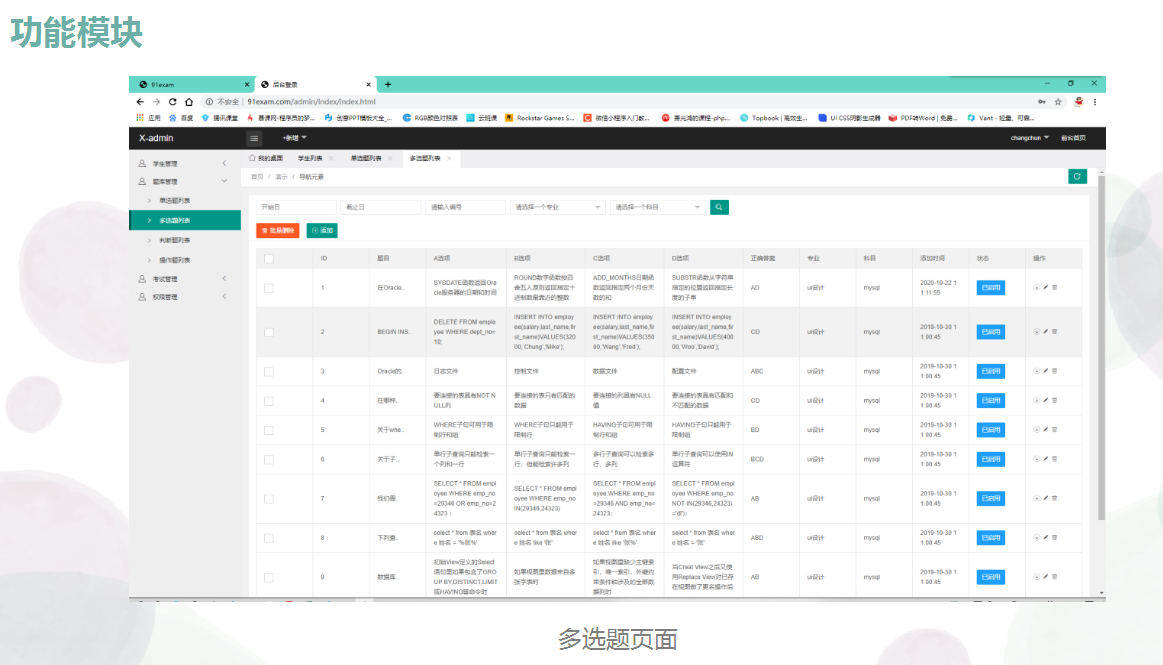Click the hamburger menu toggle beside X-admin

pos(254,138)
